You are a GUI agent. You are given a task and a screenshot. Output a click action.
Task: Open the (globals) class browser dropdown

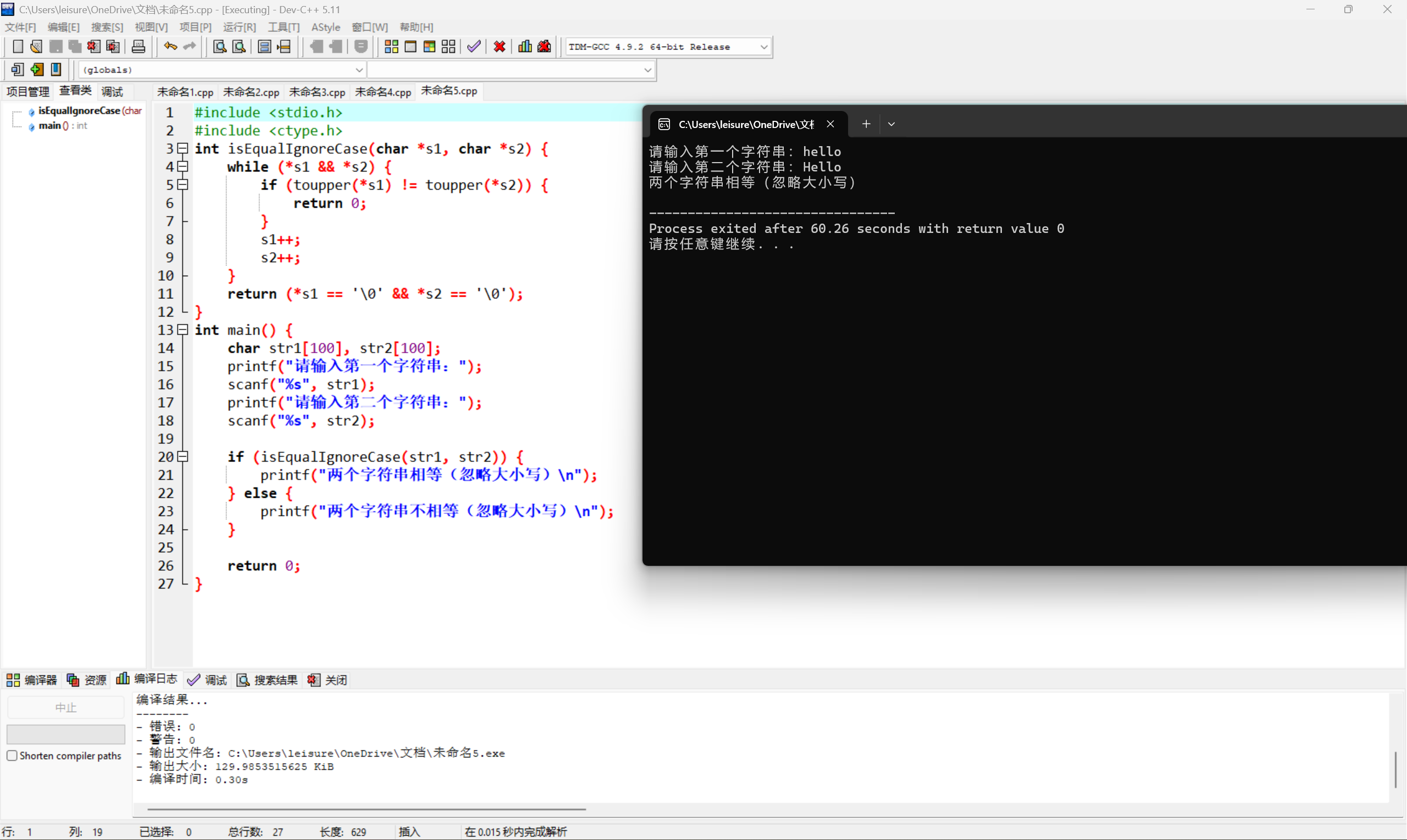[359, 70]
